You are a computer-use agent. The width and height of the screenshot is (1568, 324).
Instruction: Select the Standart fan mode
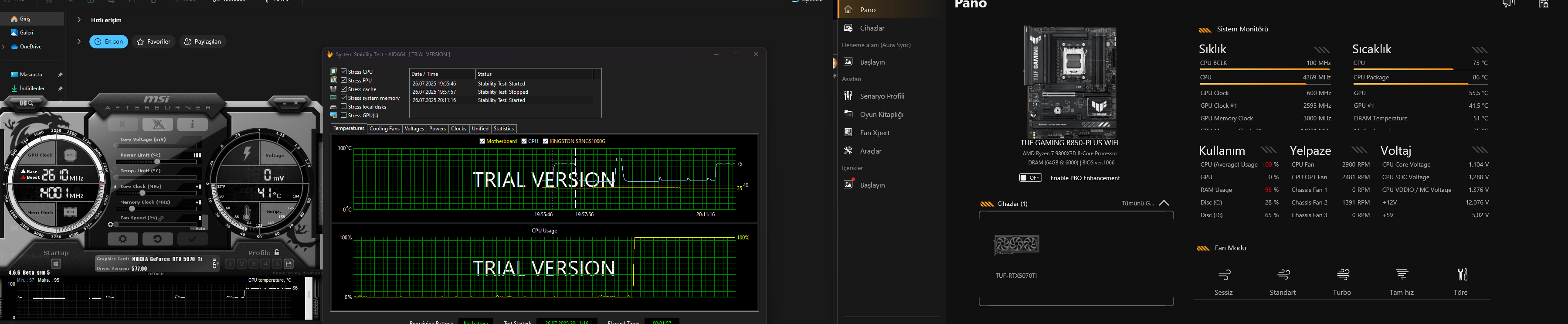(x=1283, y=282)
